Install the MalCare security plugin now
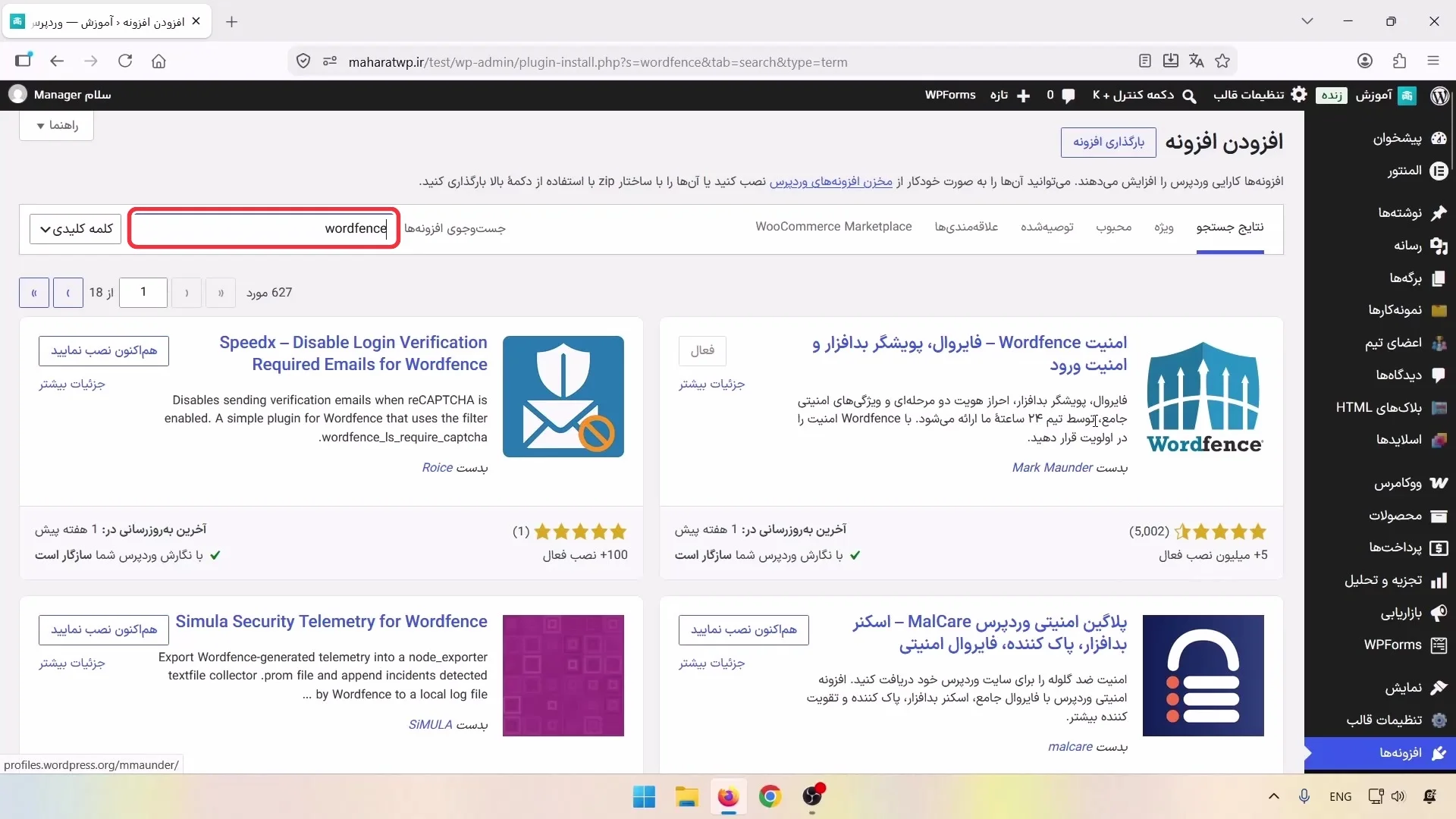Viewport: 1456px width, 819px height. pos(744,629)
